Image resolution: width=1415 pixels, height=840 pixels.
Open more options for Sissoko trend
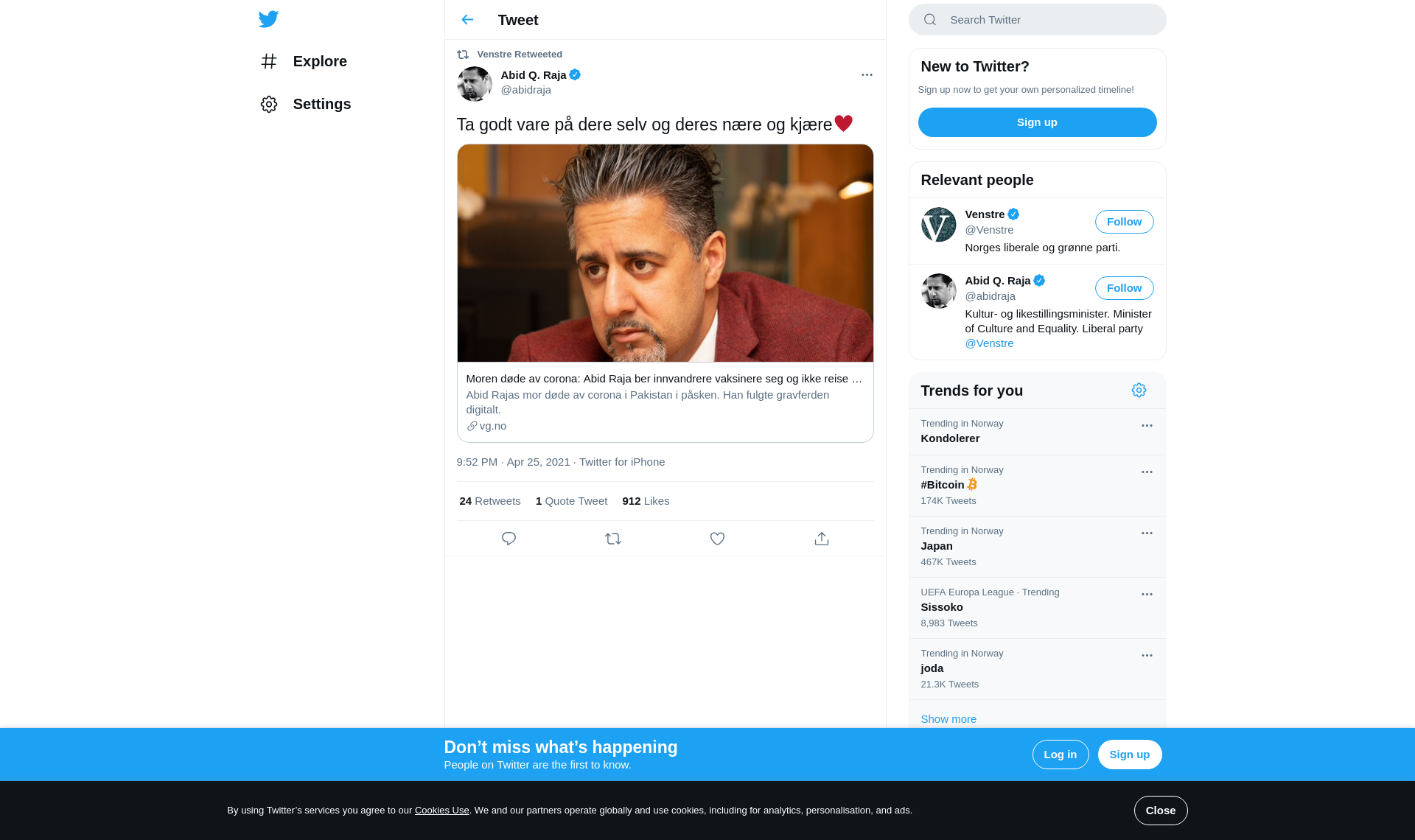(1147, 595)
